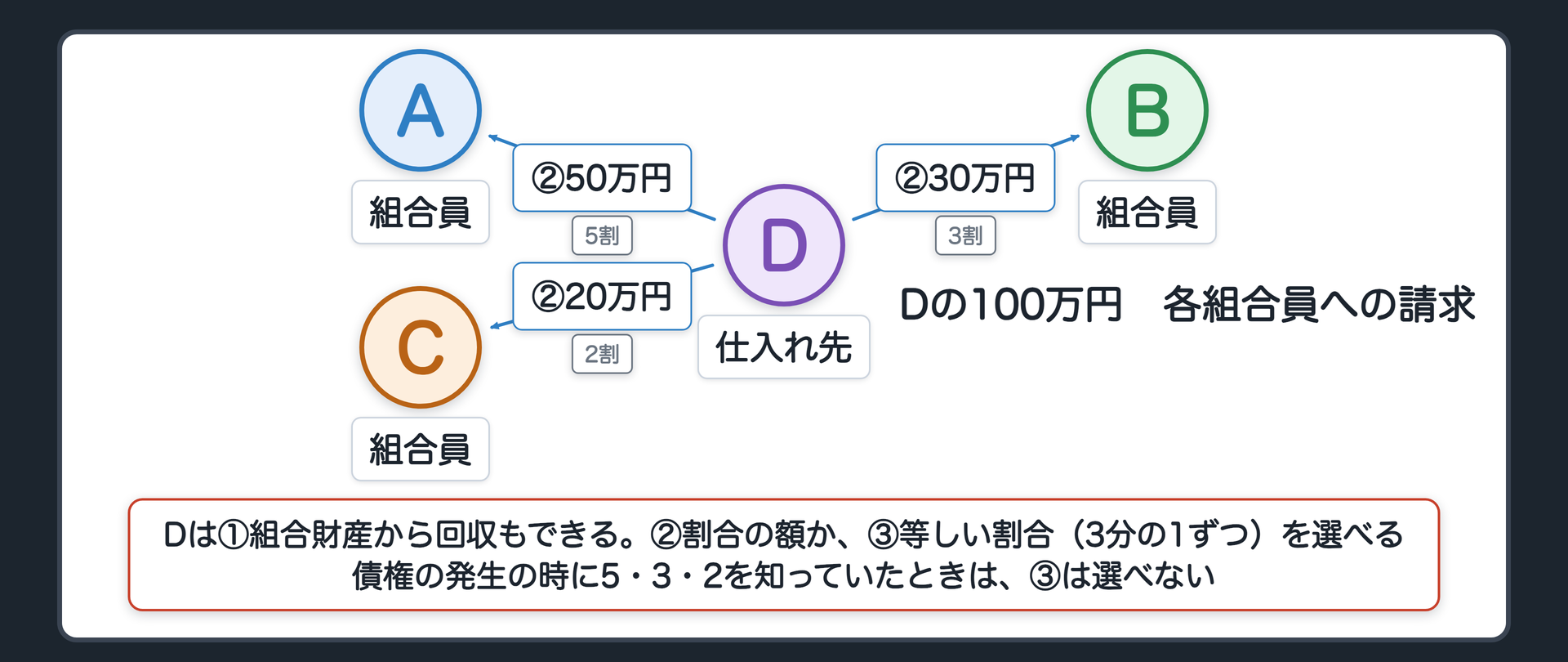Click the text 'Dの100万円 各組合員への請求'

coord(1187,304)
